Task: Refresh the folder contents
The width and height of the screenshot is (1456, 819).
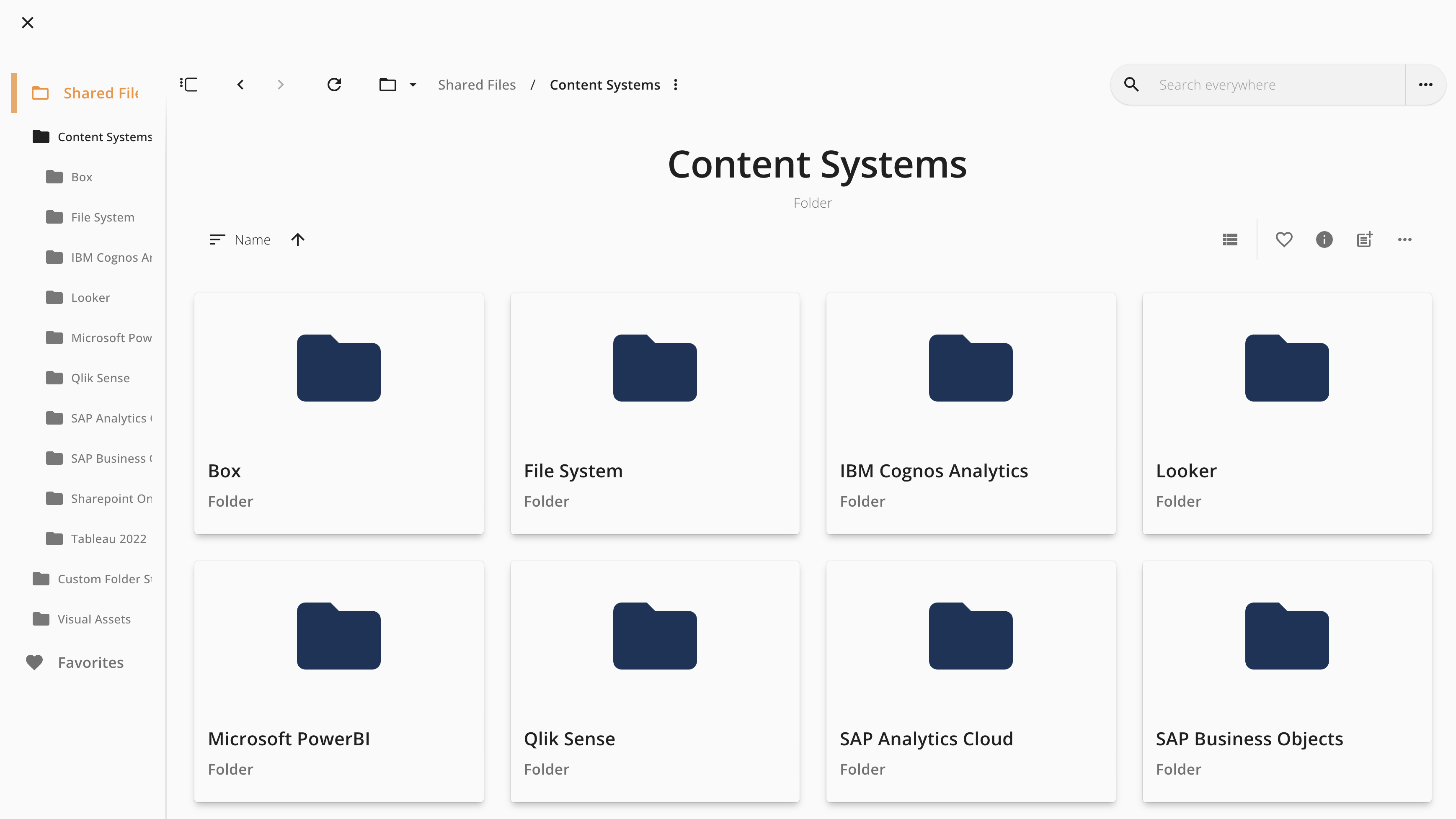Action: pyautogui.click(x=334, y=85)
